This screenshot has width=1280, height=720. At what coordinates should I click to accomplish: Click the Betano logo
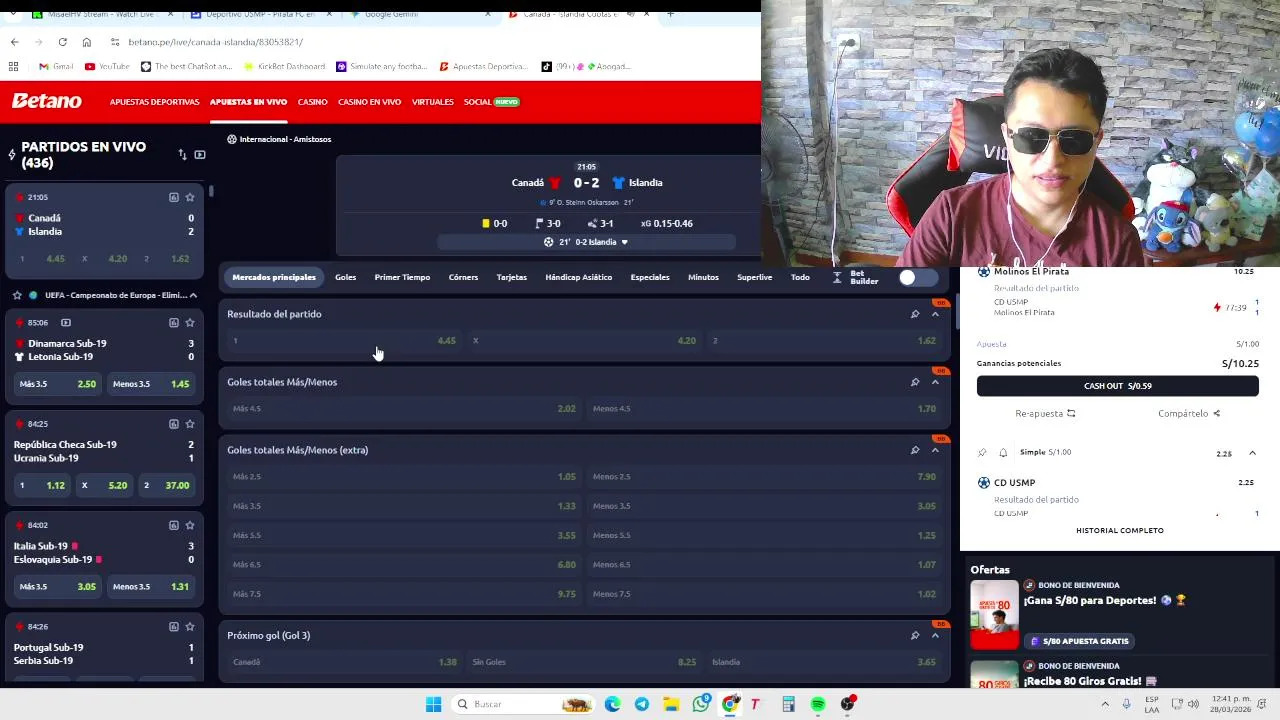click(47, 101)
